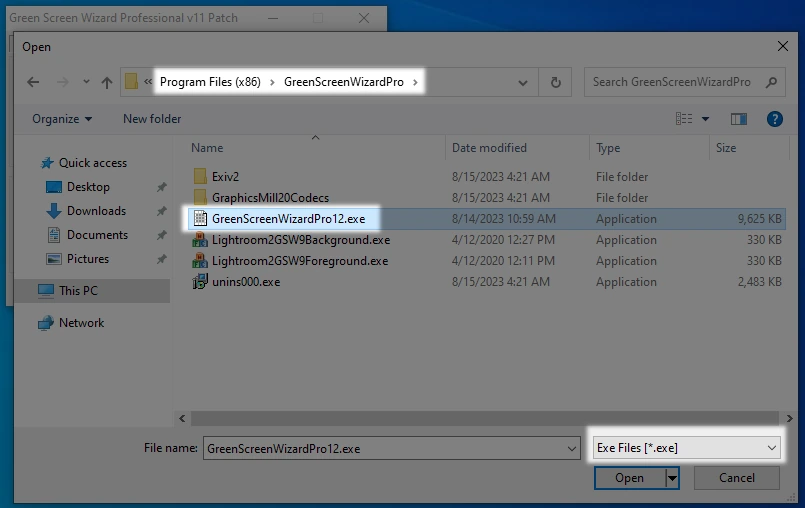Select GreenScreenWizardPro breadcrumb segment
Screen dimensions: 805x508
pyautogui.click(x=343, y=82)
